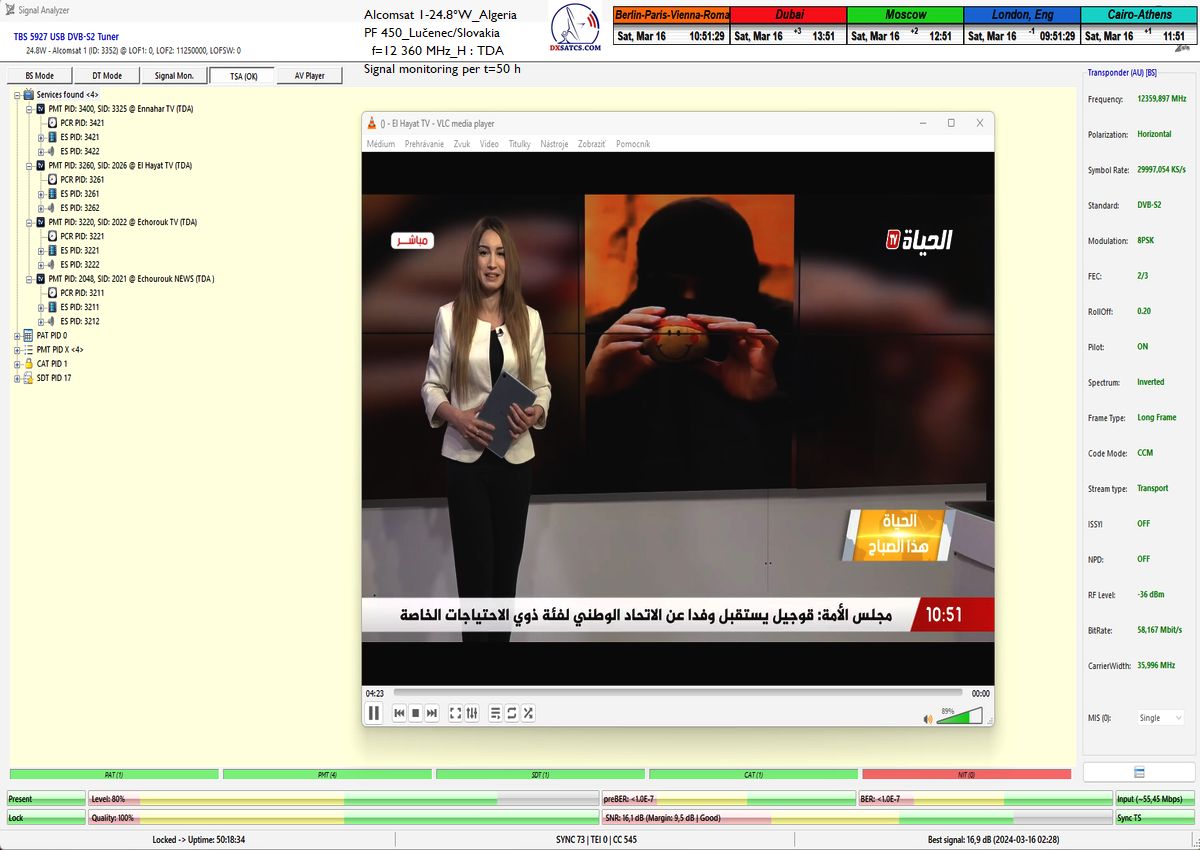Viewport: 1200px width, 850px height.
Task: Go to previous media in VLC
Action: point(399,713)
